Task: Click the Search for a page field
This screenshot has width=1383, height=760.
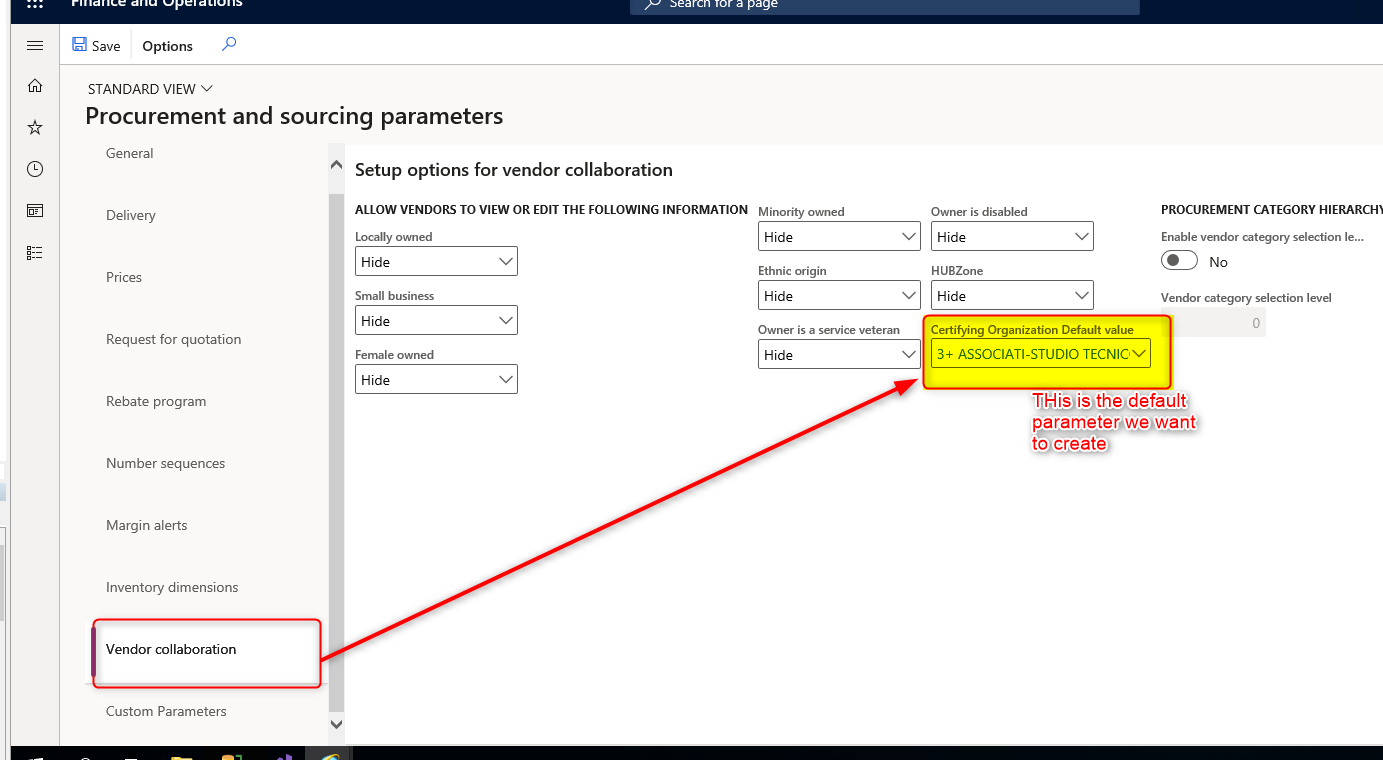Action: (x=883, y=7)
